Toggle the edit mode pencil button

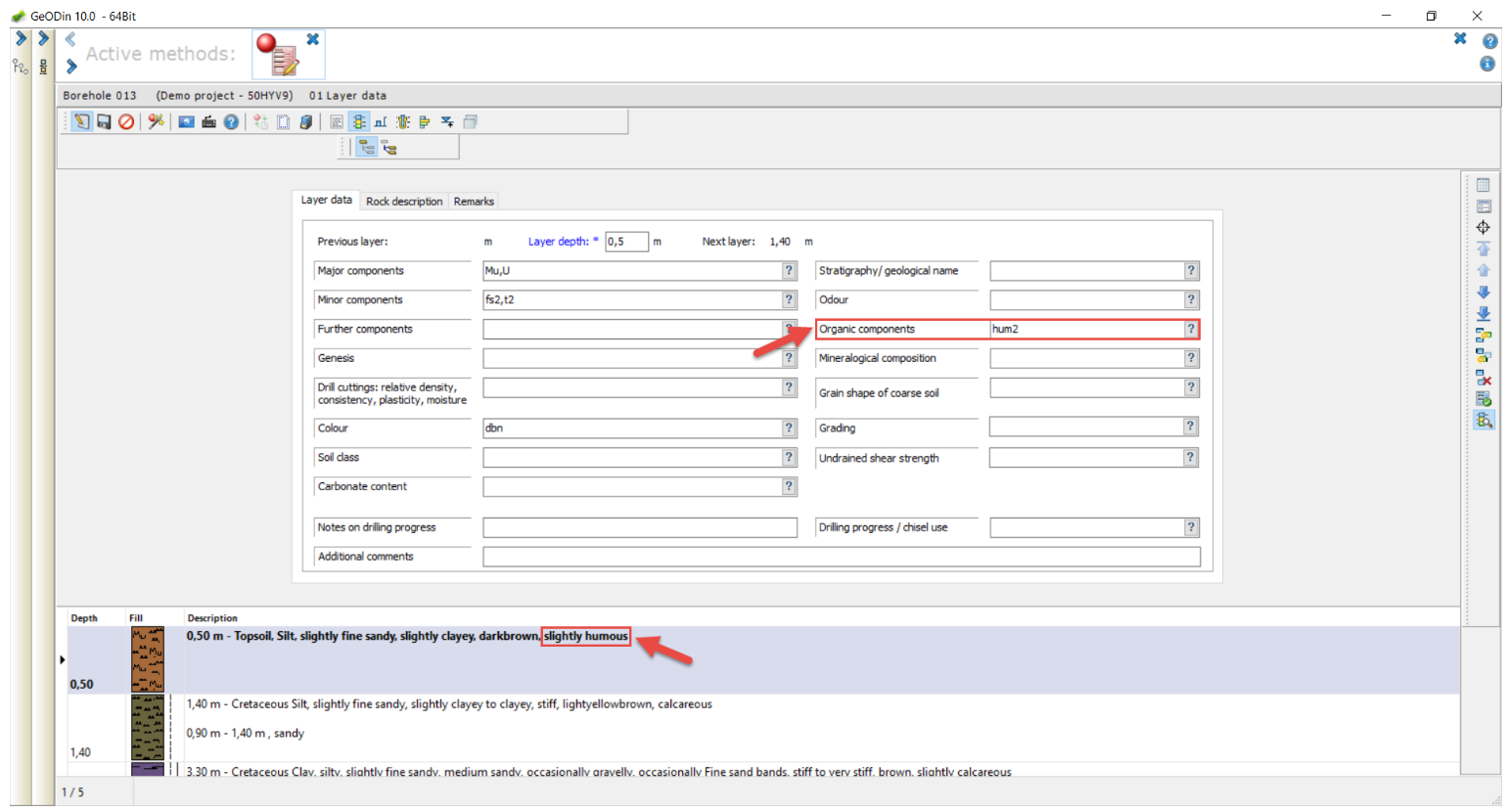click(x=81, y=122)
